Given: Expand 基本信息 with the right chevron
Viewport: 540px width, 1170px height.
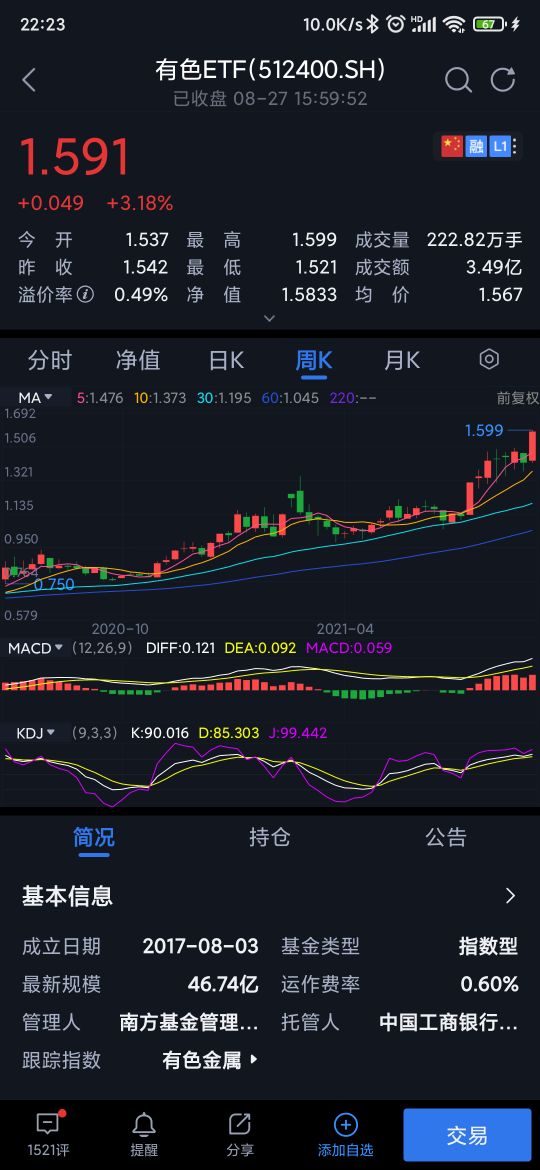Looking at the screenshot, I should 511,895.
